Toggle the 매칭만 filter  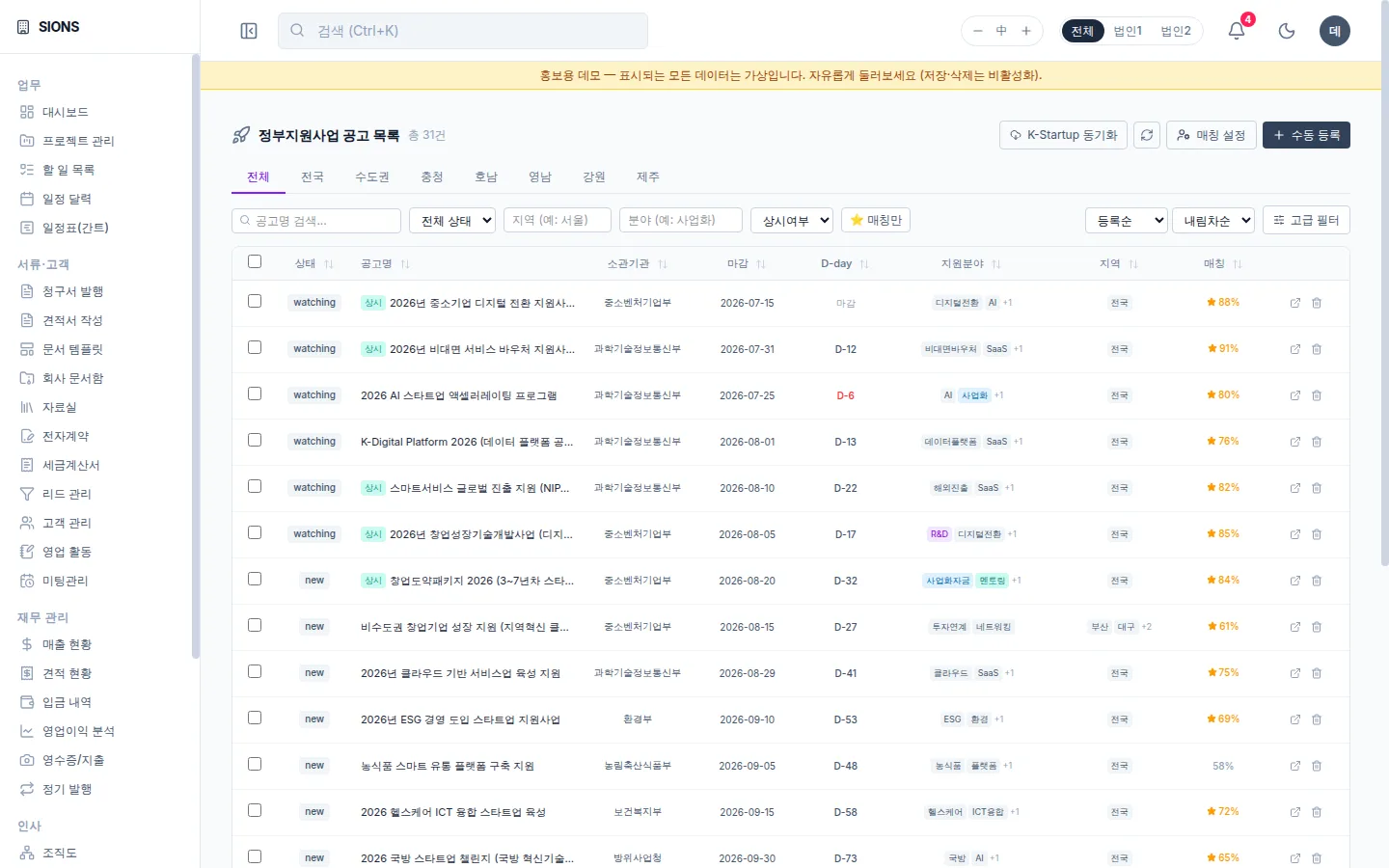coord(876,220)
